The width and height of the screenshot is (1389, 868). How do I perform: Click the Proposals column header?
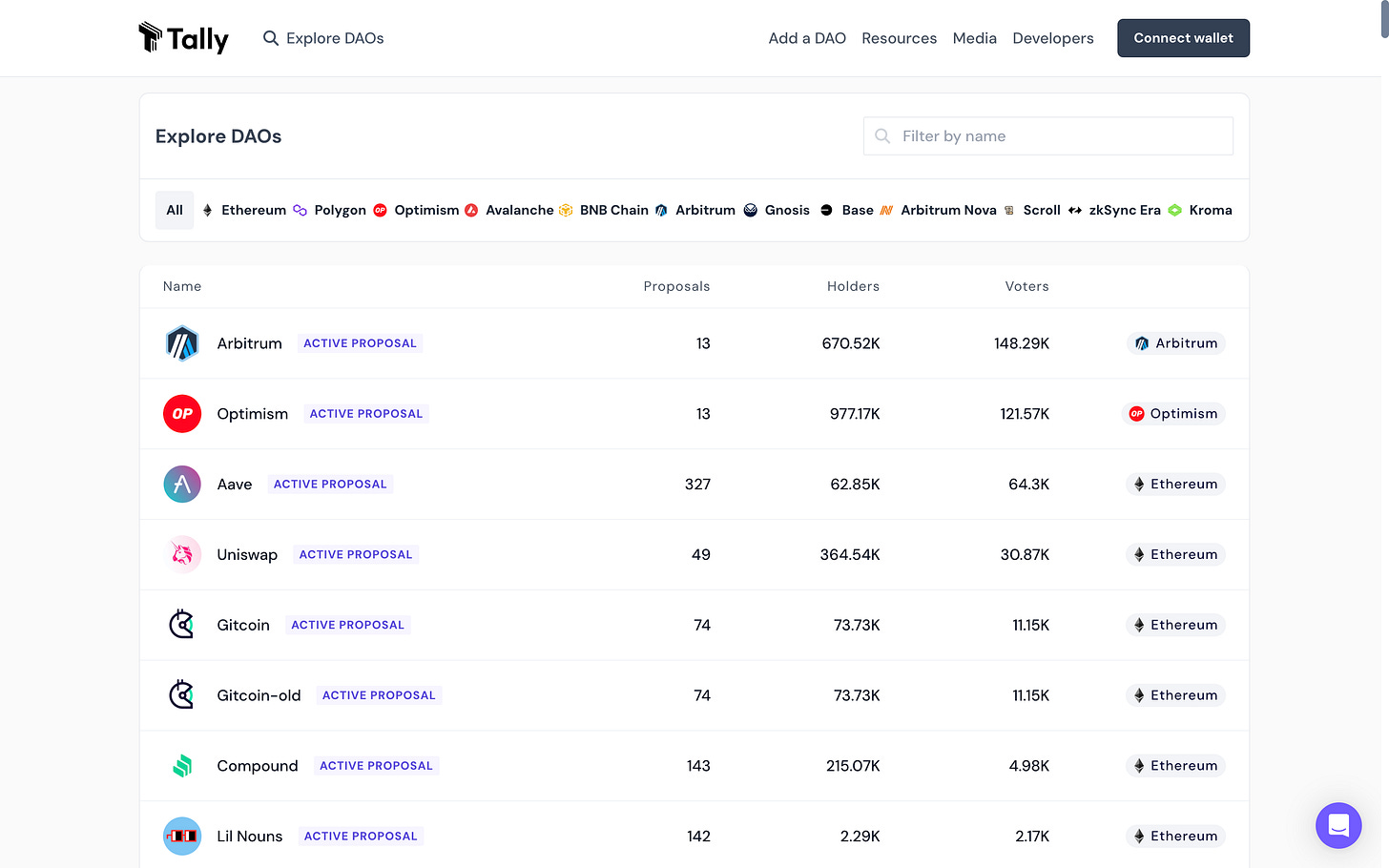click(x=676, y=286)
